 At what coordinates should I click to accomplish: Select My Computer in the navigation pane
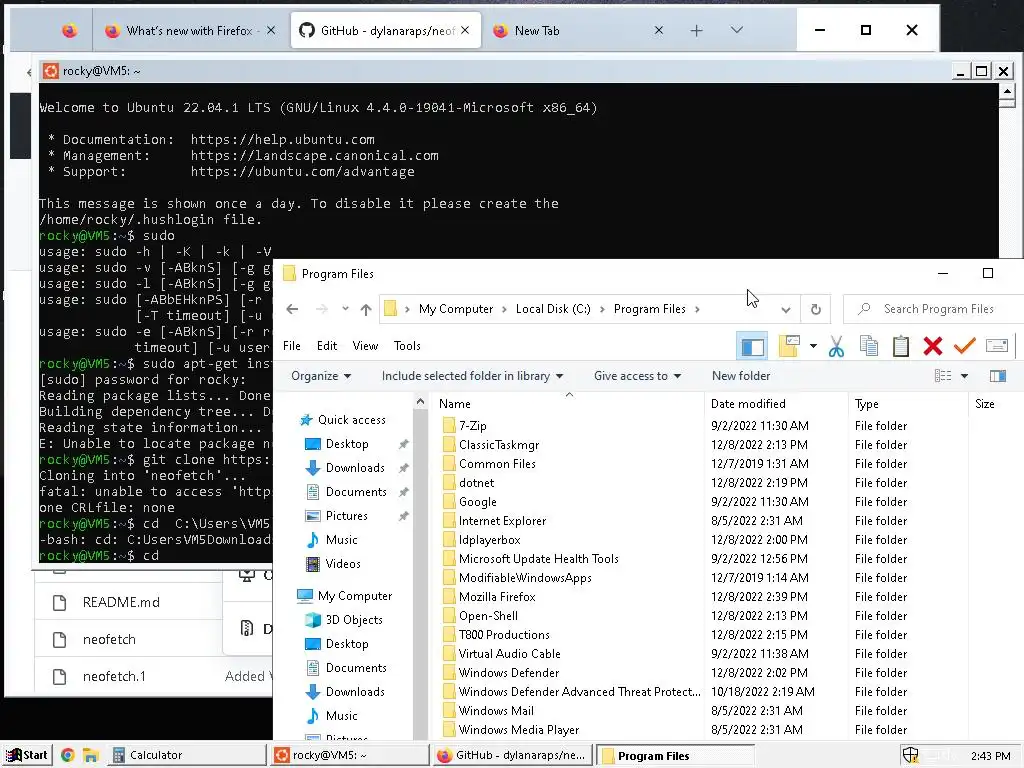pyautogui.click(x=355, y=596)
